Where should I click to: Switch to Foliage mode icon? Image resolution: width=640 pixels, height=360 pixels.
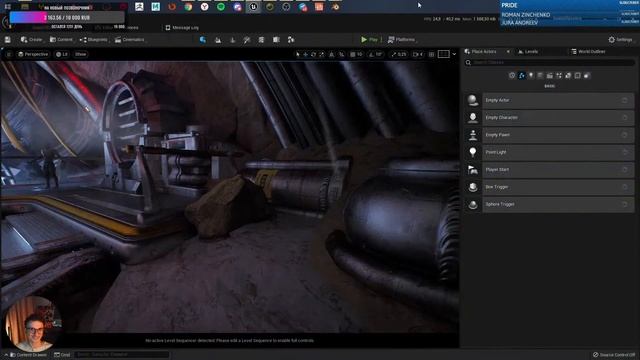tap(233, 40)
